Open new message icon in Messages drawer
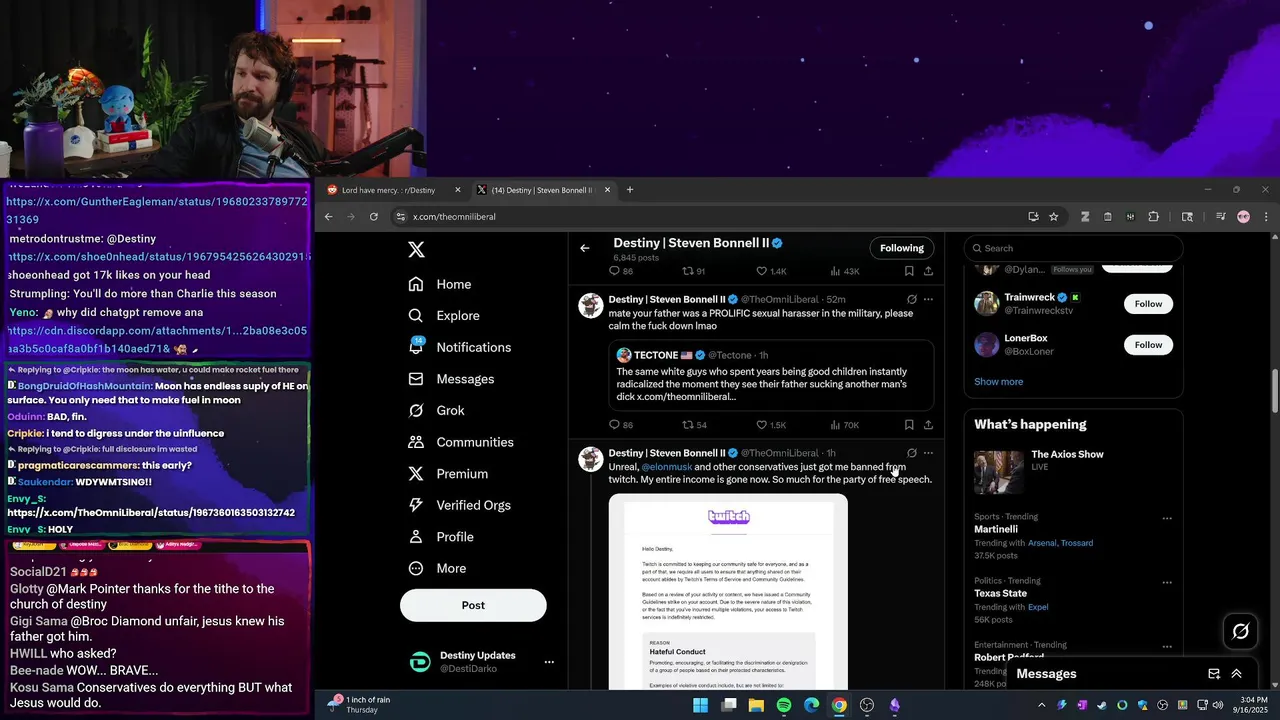 1214,674
